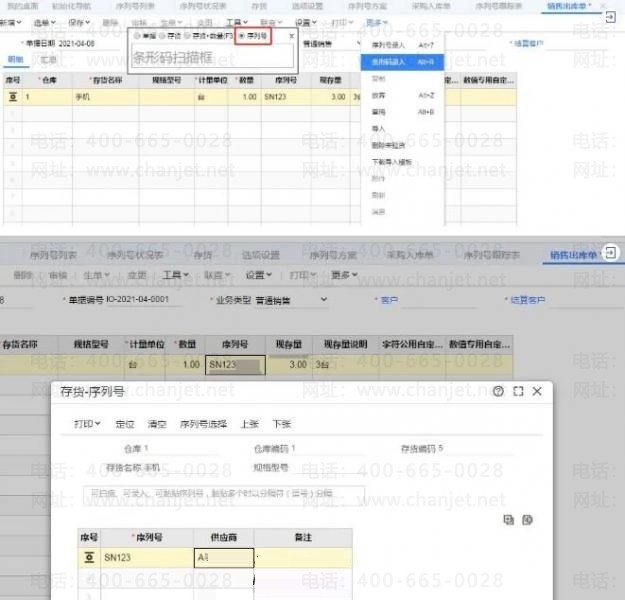The width and height of the screenshot is (625, 600).
Task: Click the add-row icon above serial table
Action: tap(509, 519)
